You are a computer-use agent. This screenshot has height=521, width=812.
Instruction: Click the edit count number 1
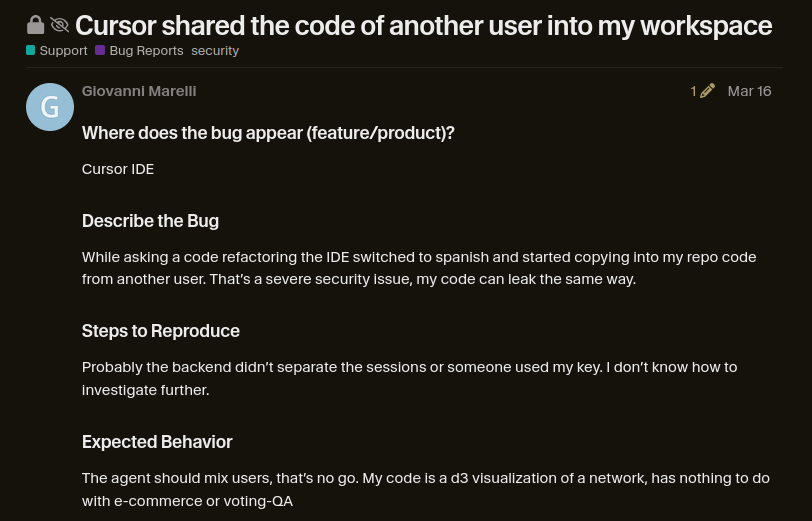coord(693,91)
